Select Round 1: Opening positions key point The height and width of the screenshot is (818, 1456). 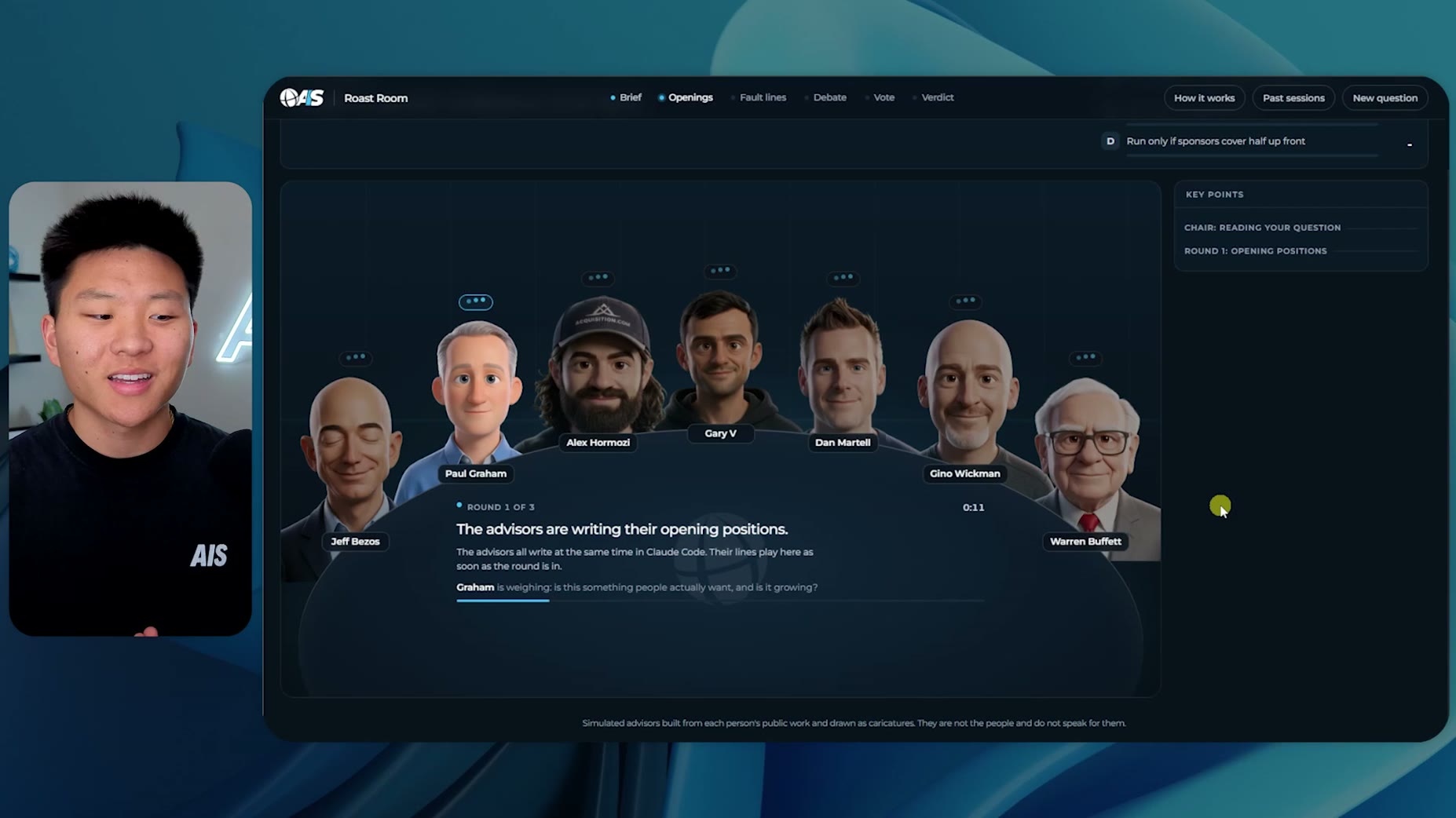coord(1255,251)
